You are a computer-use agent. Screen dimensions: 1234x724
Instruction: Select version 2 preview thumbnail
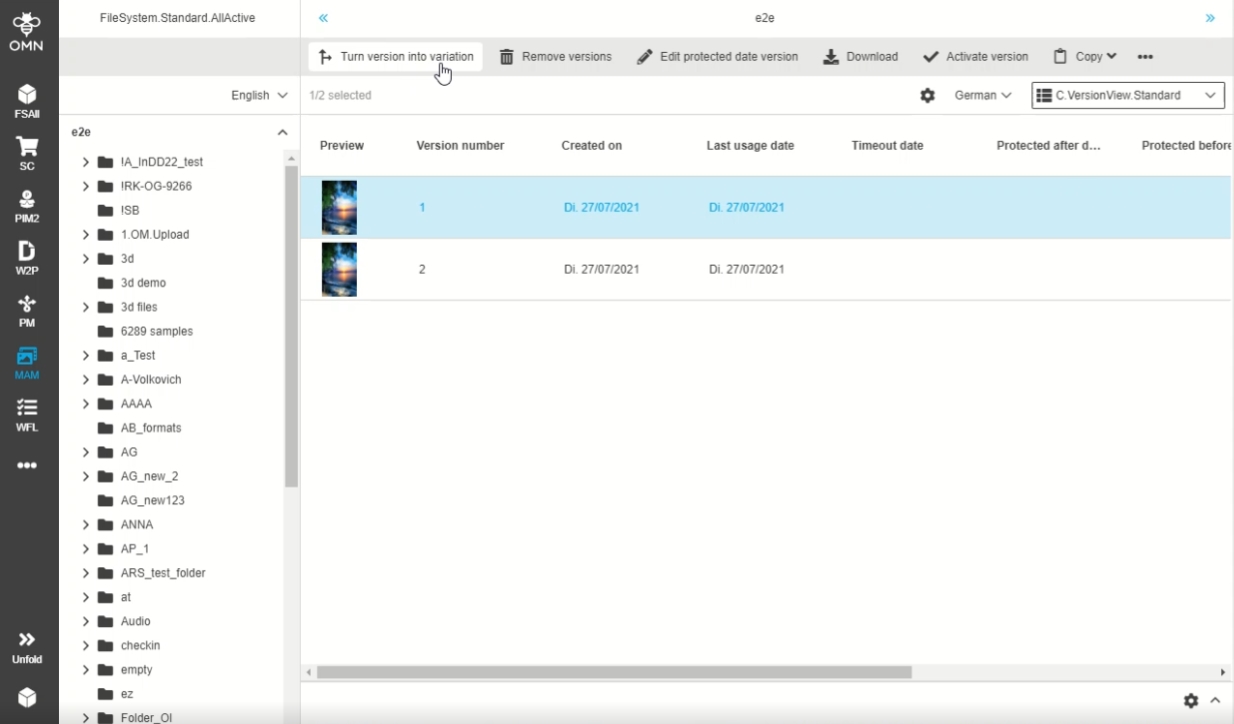pos(339,269)
